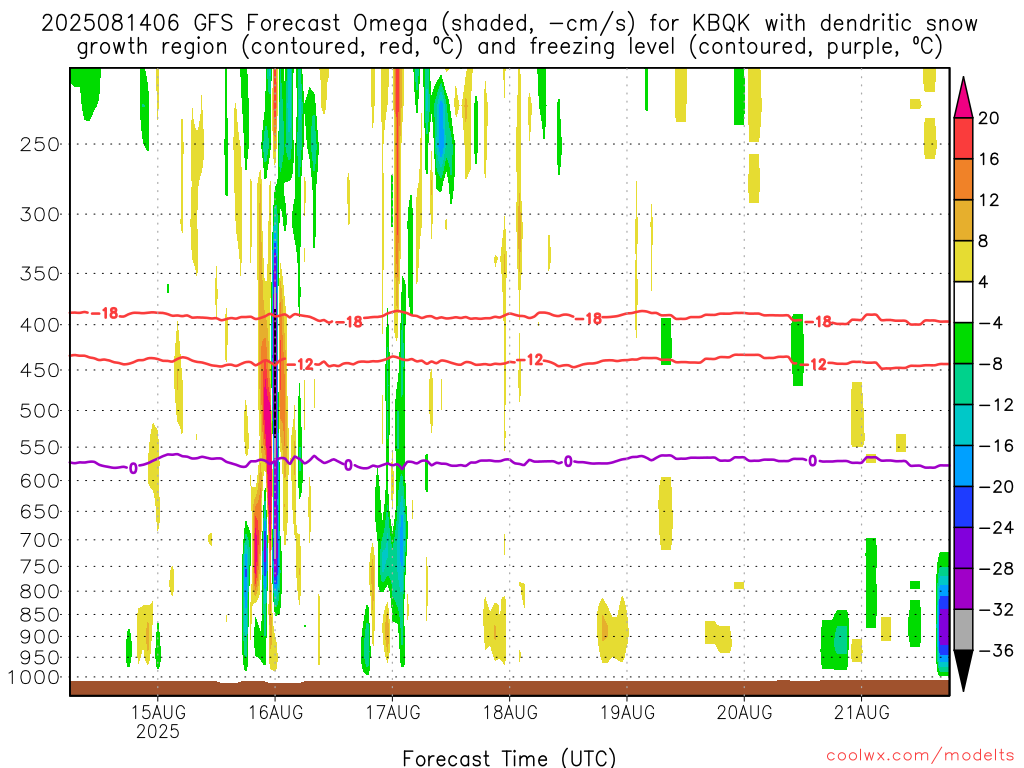Select the colorbar value label -16

(x=996, y=445)
